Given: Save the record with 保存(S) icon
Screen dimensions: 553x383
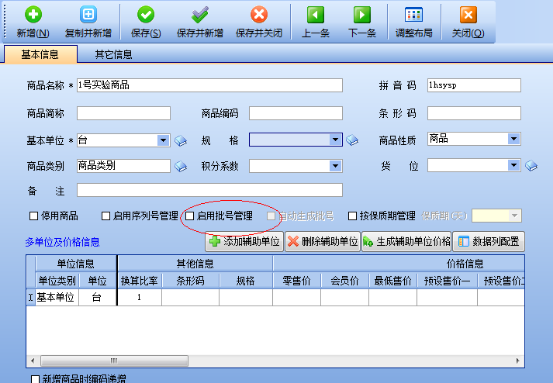Looking at the screenshot, I should click(146, 14).
